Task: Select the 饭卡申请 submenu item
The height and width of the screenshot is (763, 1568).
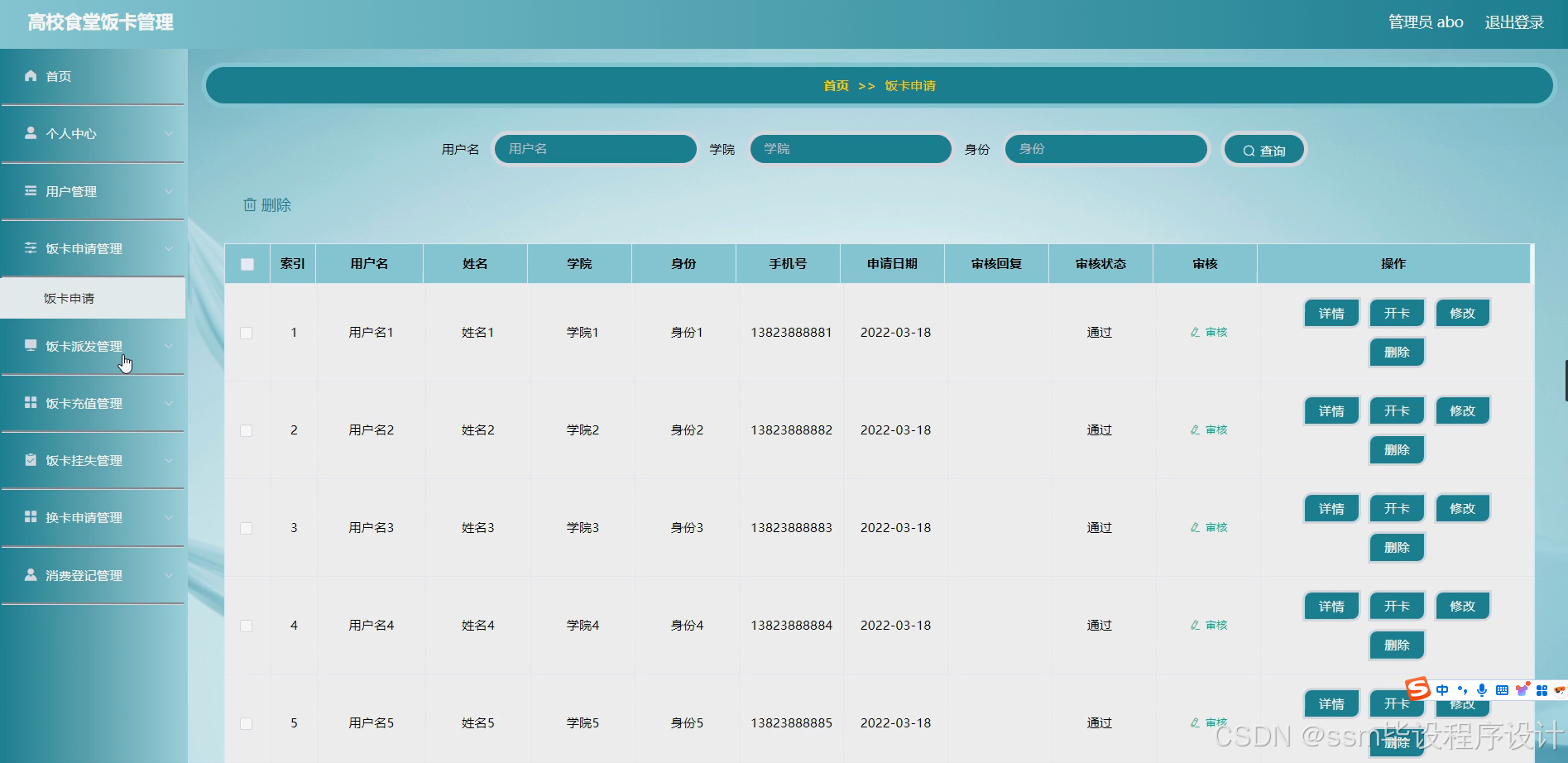Action: (x=93, y=298)
